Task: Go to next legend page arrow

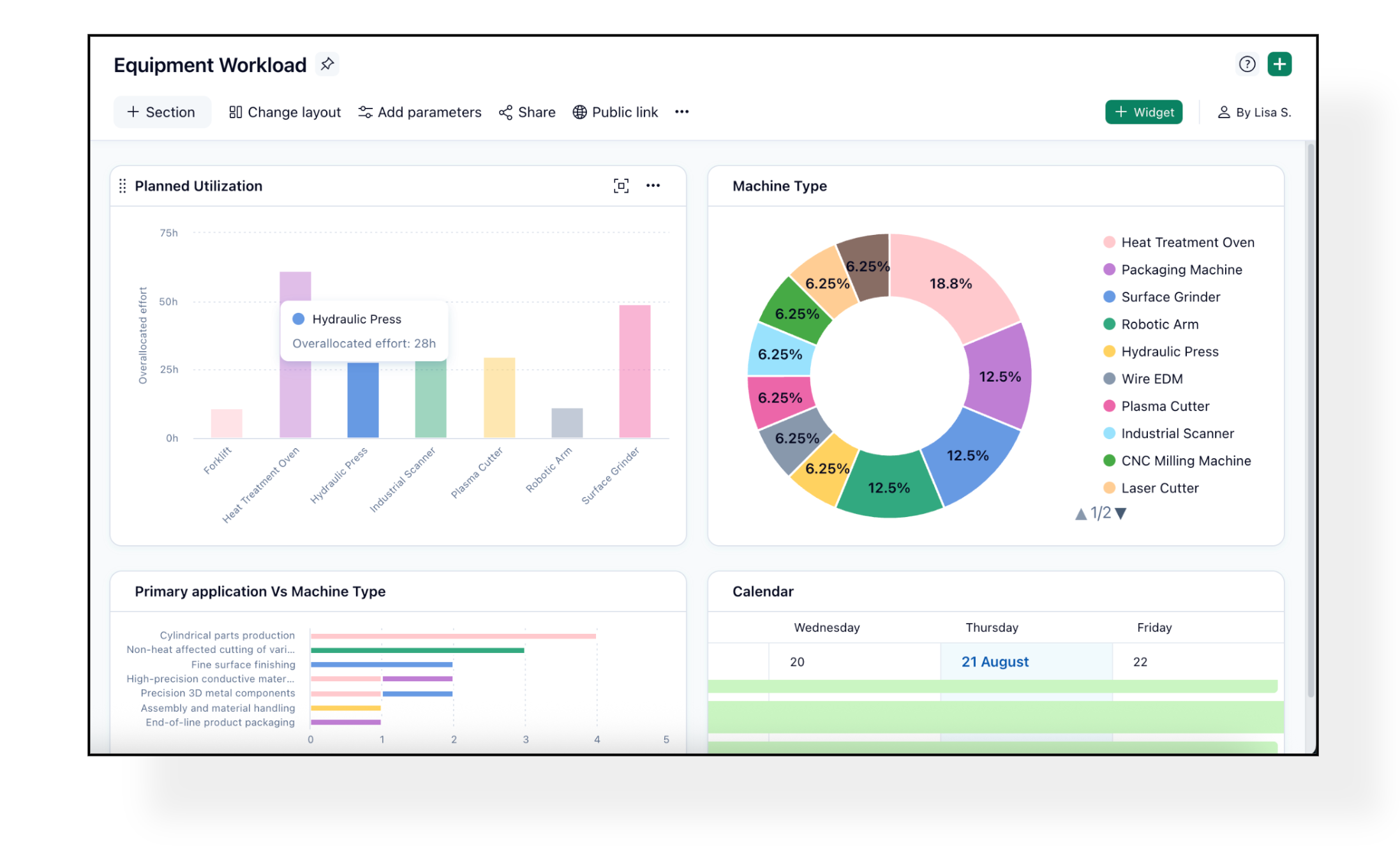Action: [1121, 513]
